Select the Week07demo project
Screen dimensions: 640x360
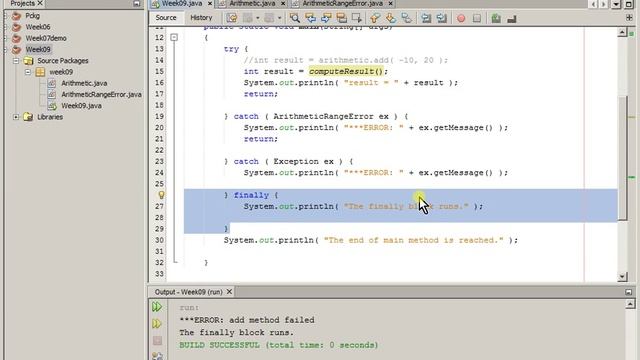coord(46,38)
